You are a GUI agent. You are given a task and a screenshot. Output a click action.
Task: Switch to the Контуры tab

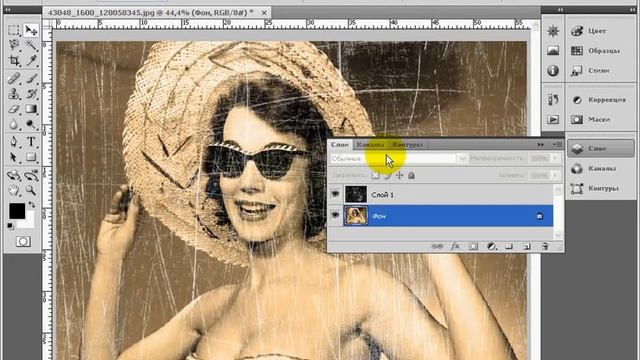coord(407,144)
